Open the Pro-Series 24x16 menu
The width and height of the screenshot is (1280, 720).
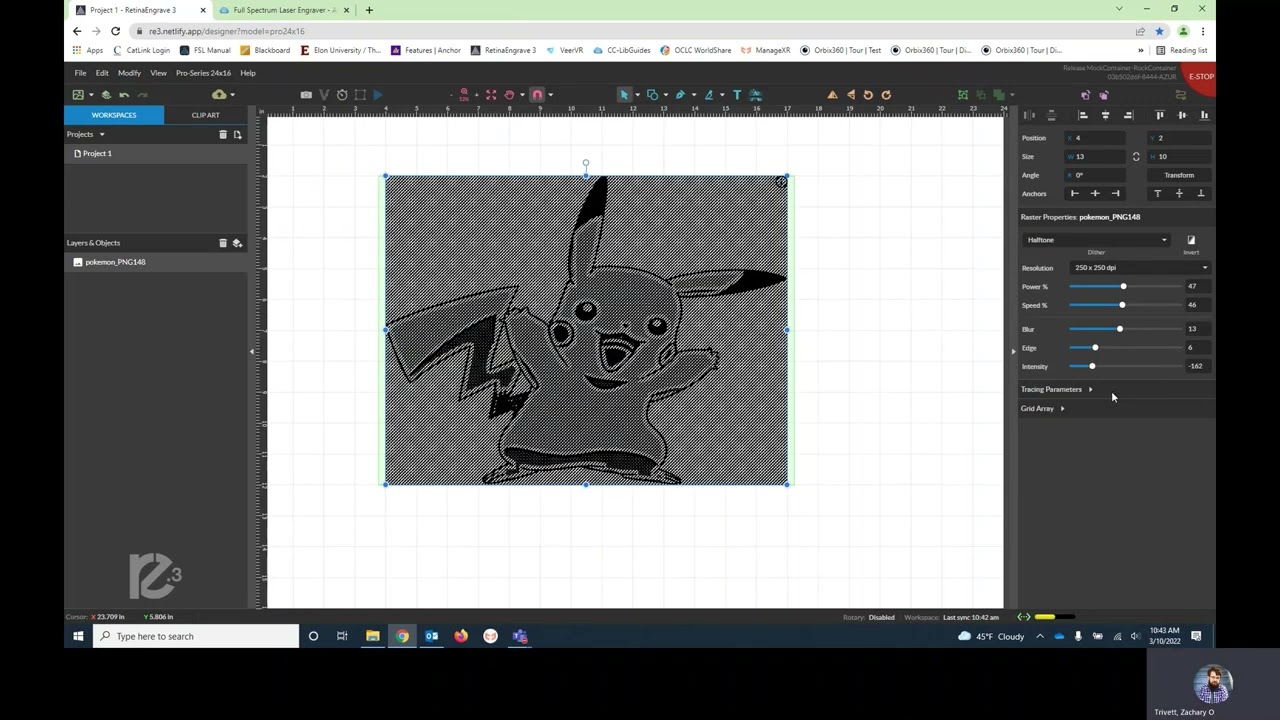pyautogui.click(x=203, y=73)
